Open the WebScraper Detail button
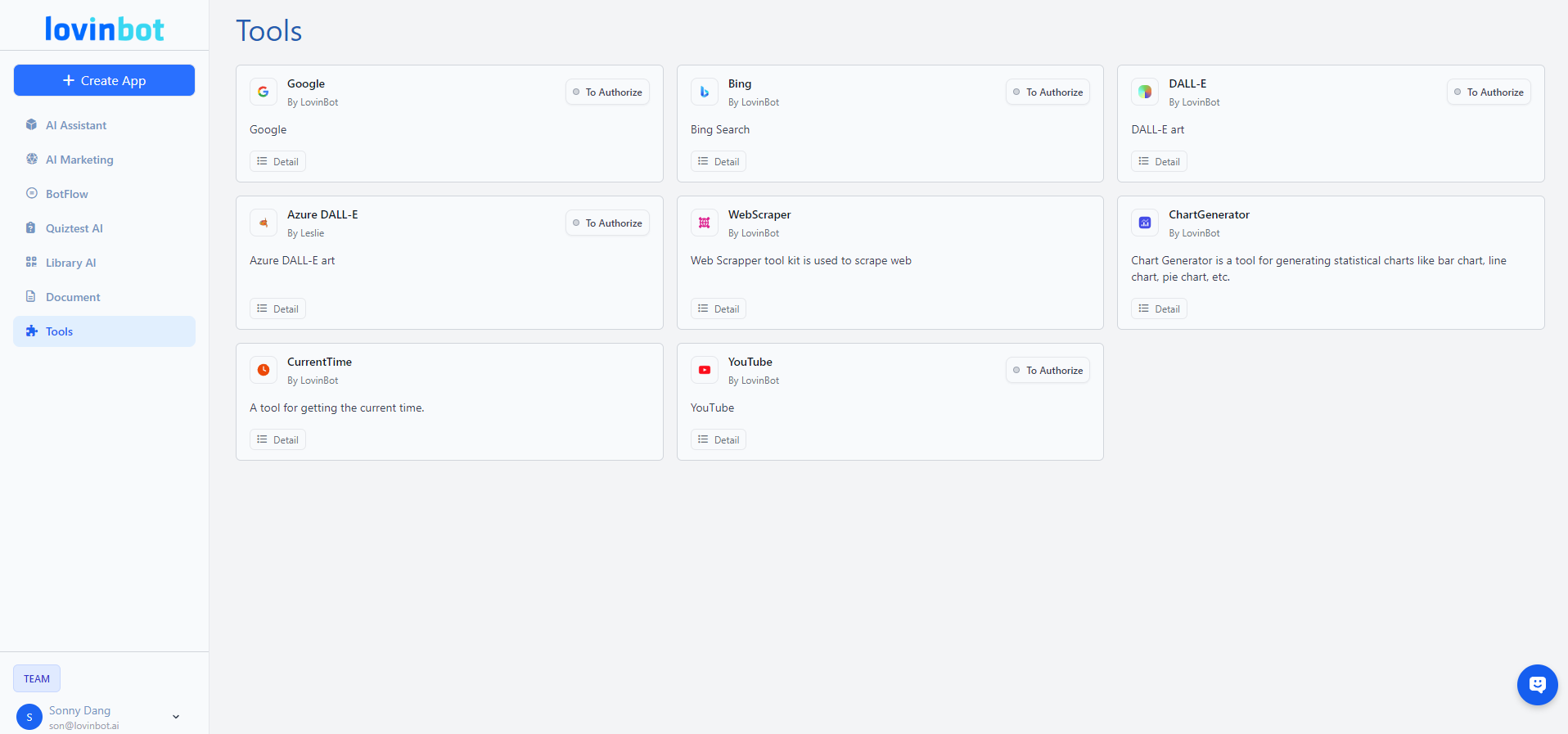 click(719, 308)
